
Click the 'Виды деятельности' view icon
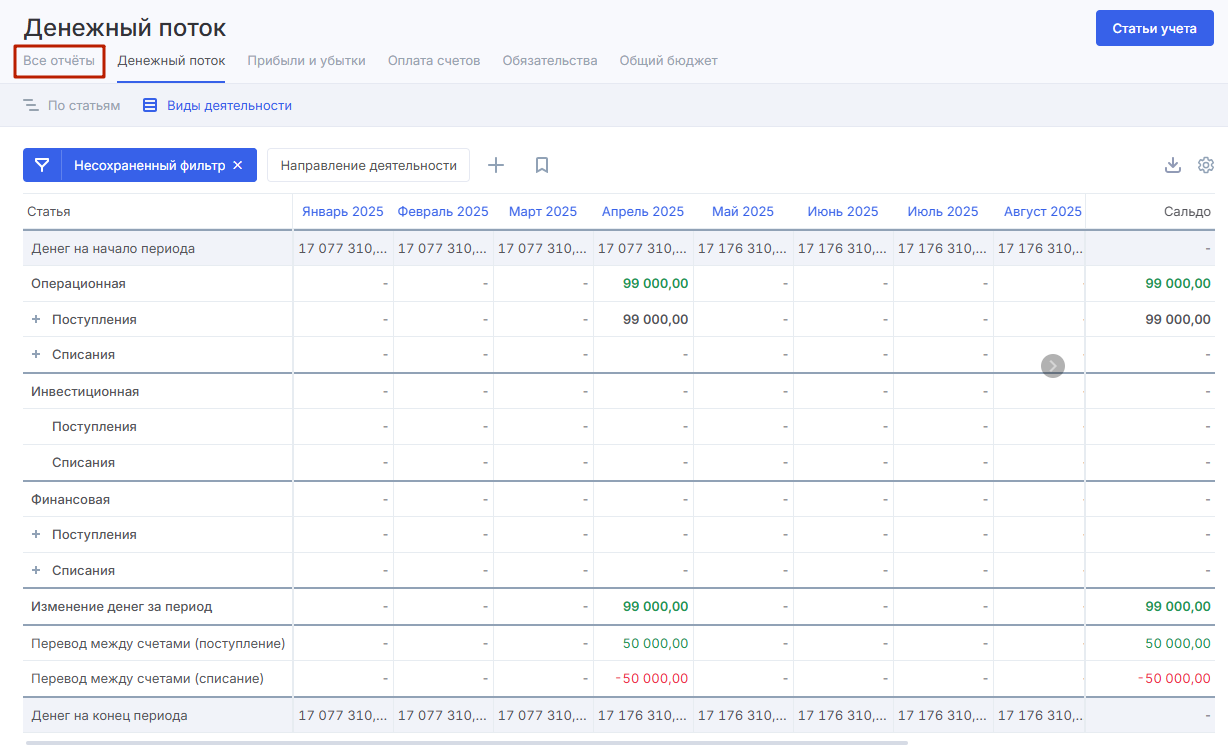[x=150, y=105]
